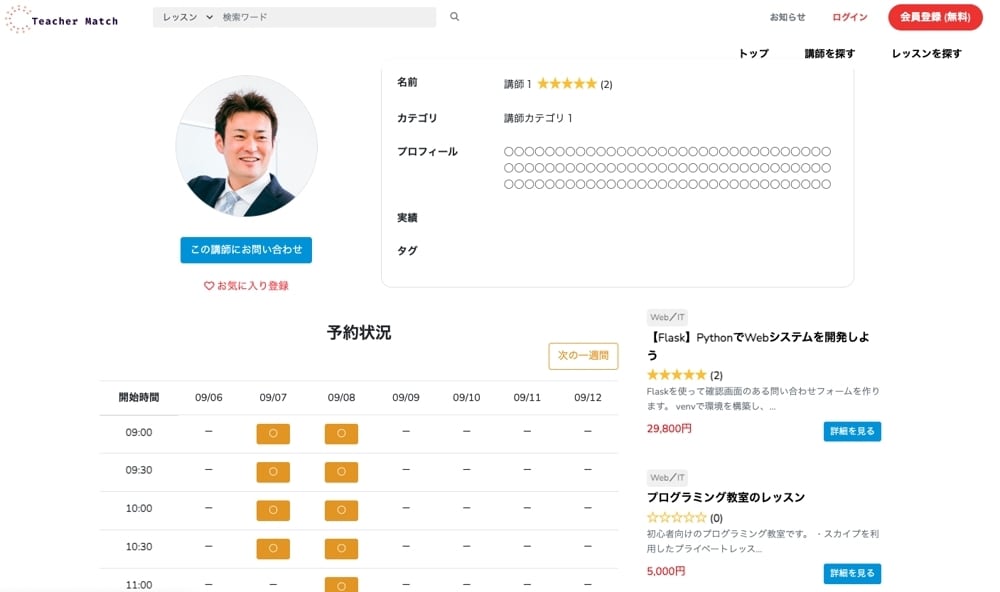Screen dimensions: 1000x592
Task: Click the 09/09 date column header
Action: (406, 397)
